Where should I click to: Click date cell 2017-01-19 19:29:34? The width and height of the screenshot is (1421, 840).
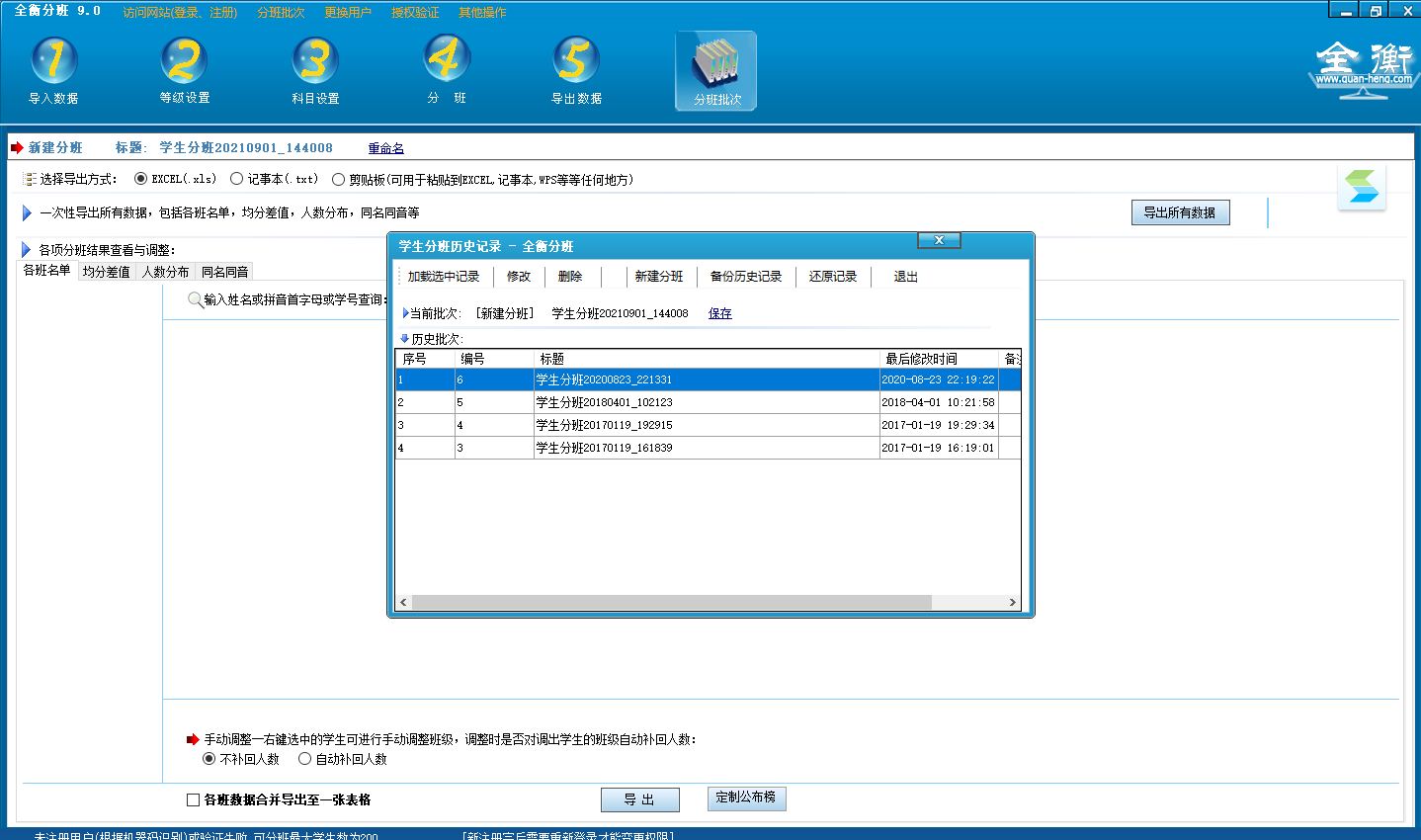(938, 425)
